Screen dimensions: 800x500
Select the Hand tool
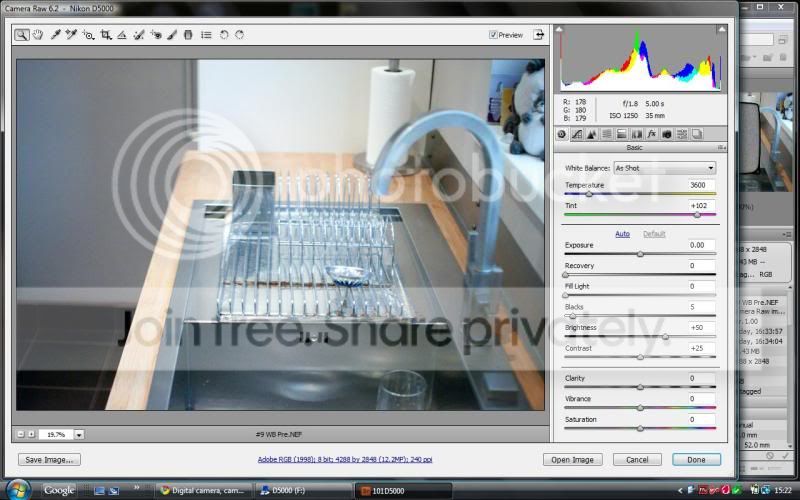[x=38, y=34]
